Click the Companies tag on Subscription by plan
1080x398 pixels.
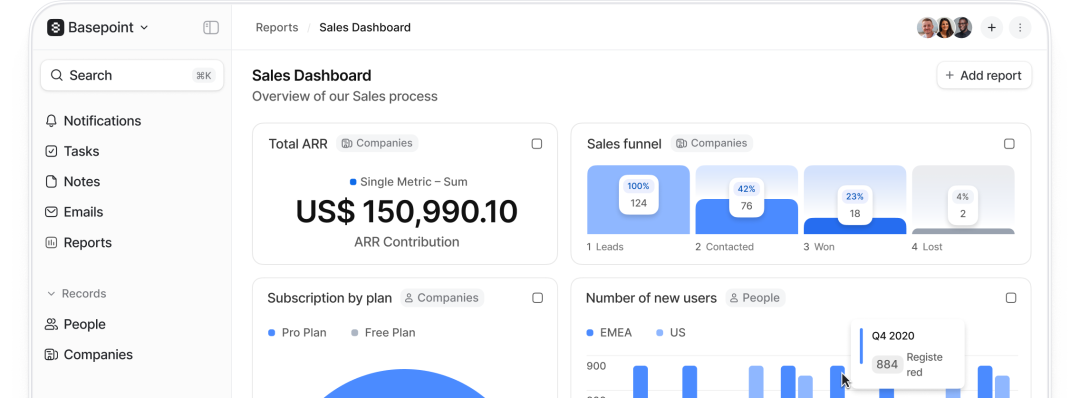pyautogui.click(x=442, y=298)
